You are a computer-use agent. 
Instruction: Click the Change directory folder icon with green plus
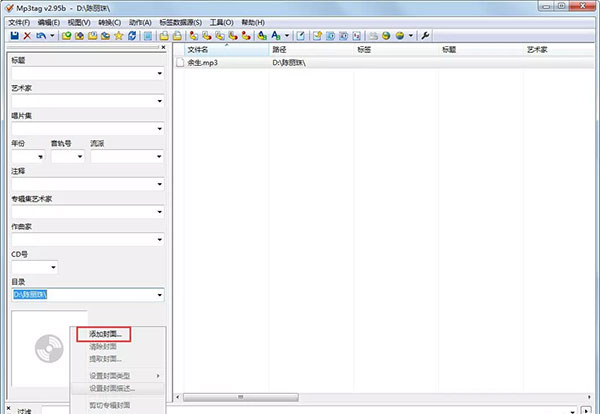[x=67, y=36]
